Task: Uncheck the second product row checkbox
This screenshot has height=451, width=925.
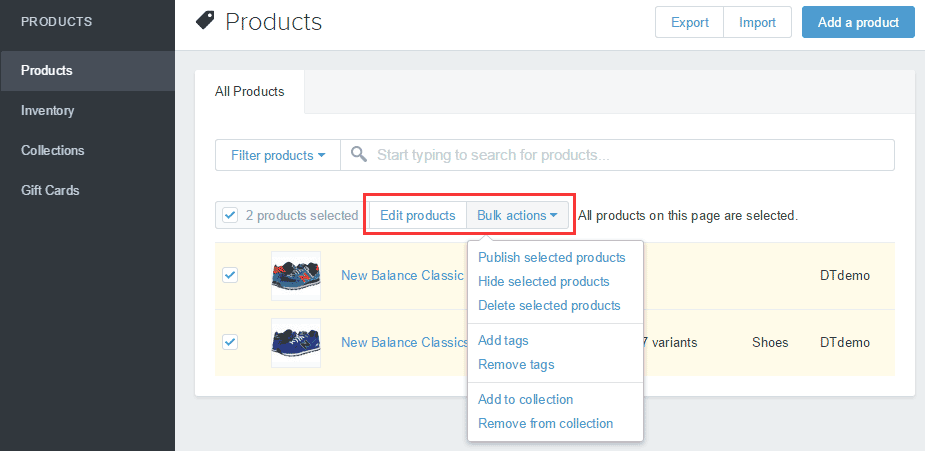Action: (230, 342)
